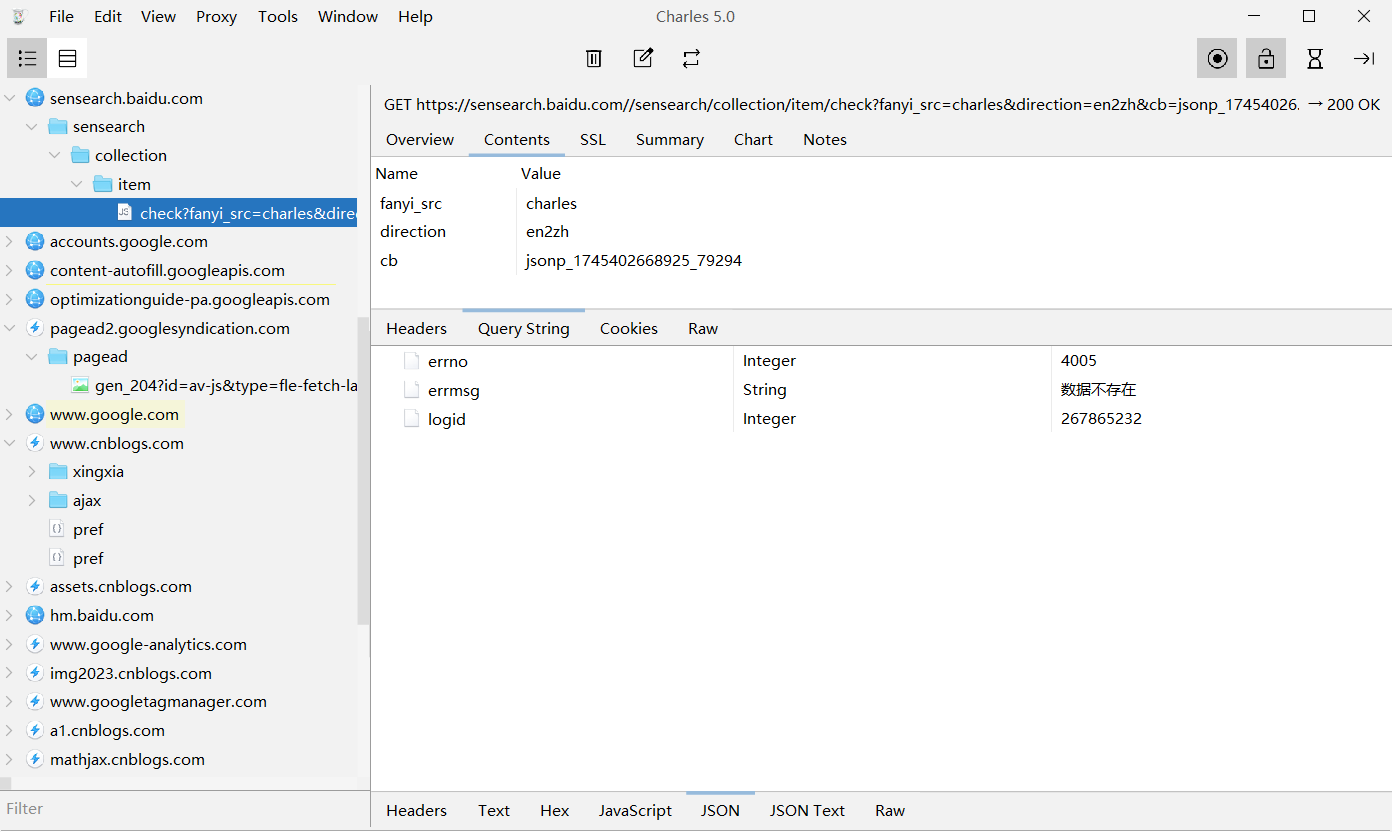
Task: Click lightning icon for www.cnblogs.com
Action: [x=35, y=443]
